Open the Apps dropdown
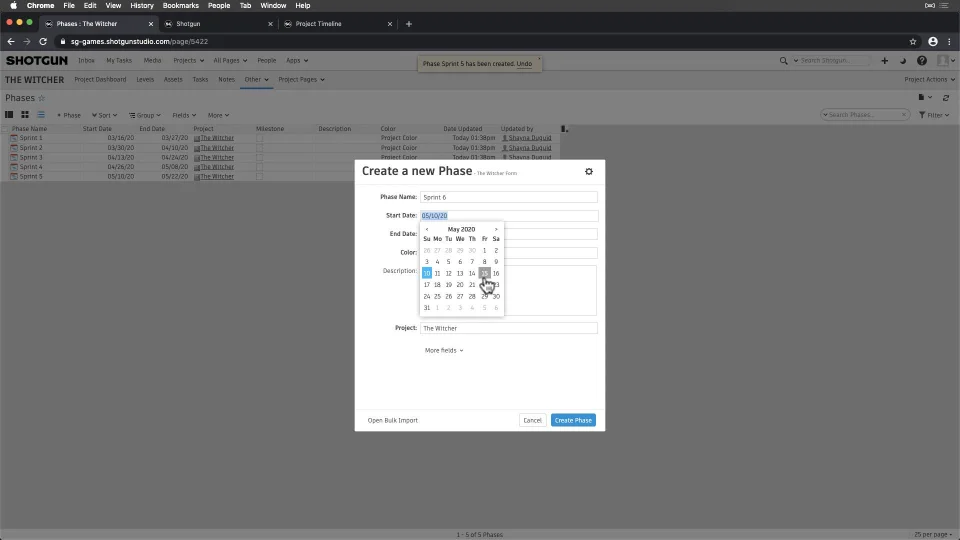 pyautogui.click(x=297, y=61)
